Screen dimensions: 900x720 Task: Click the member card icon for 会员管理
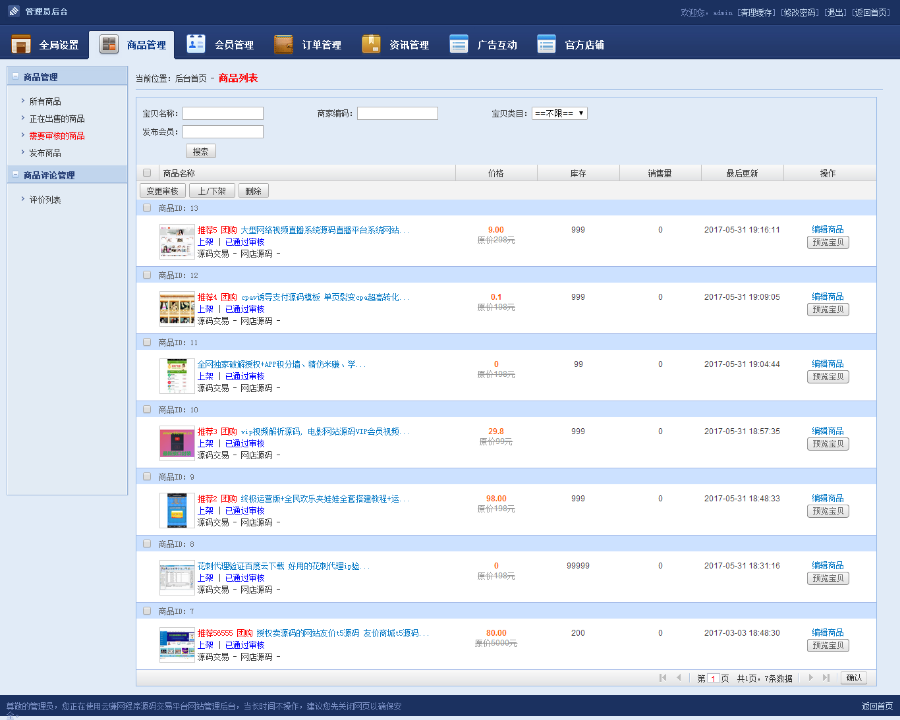click(196, 44)
